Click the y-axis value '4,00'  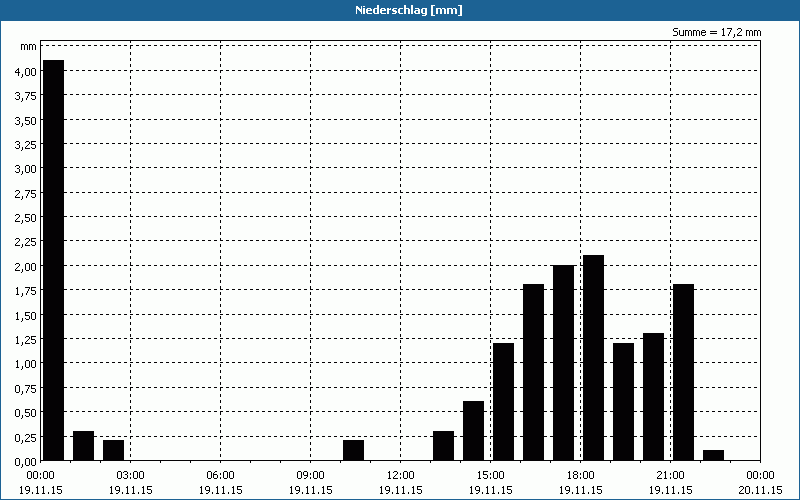[x=26, y=71]
